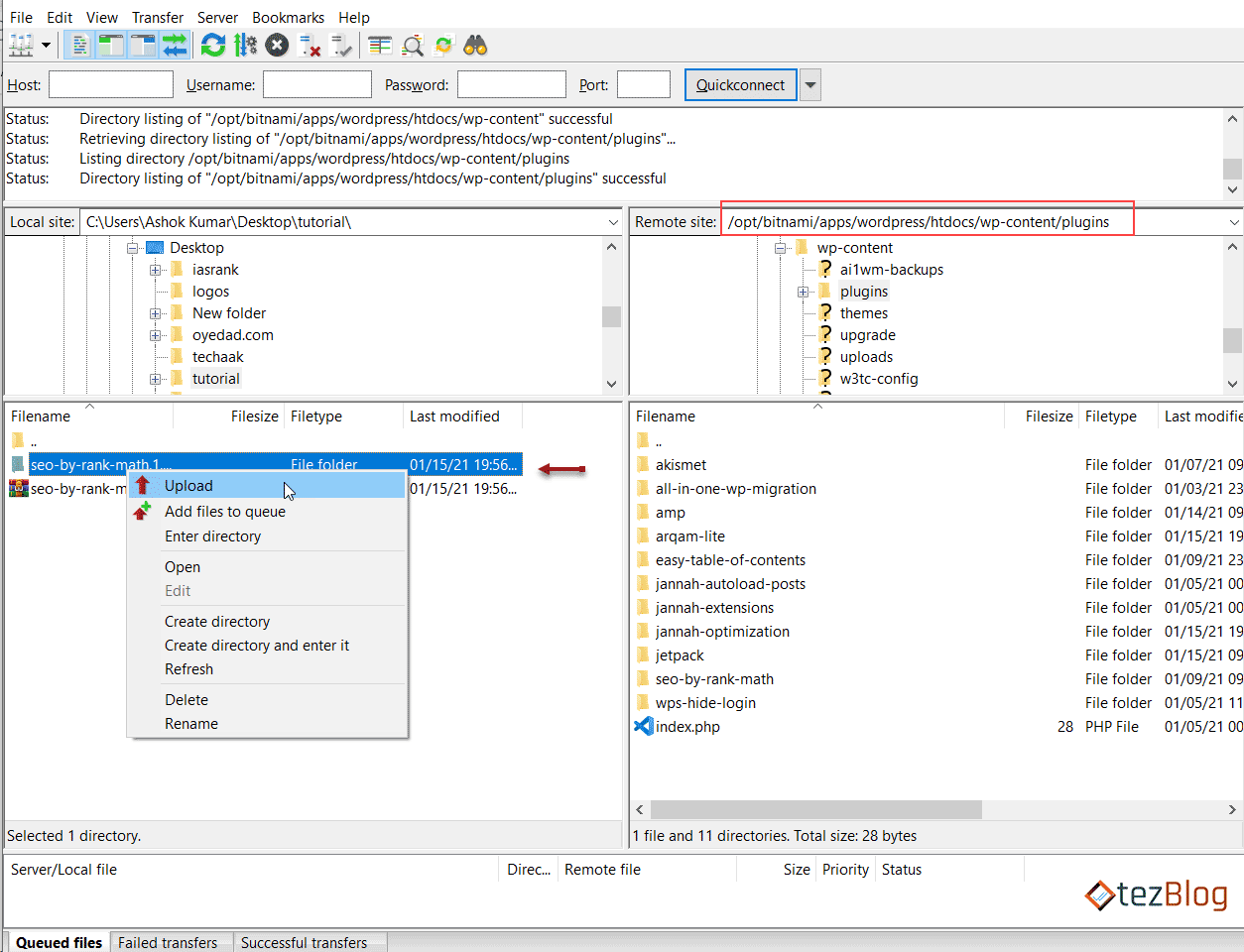The width and height of the screenshot is (1244, 952).
Task: Open Quickconnect history dropdown arrow
Action: [x=810, y=84]
